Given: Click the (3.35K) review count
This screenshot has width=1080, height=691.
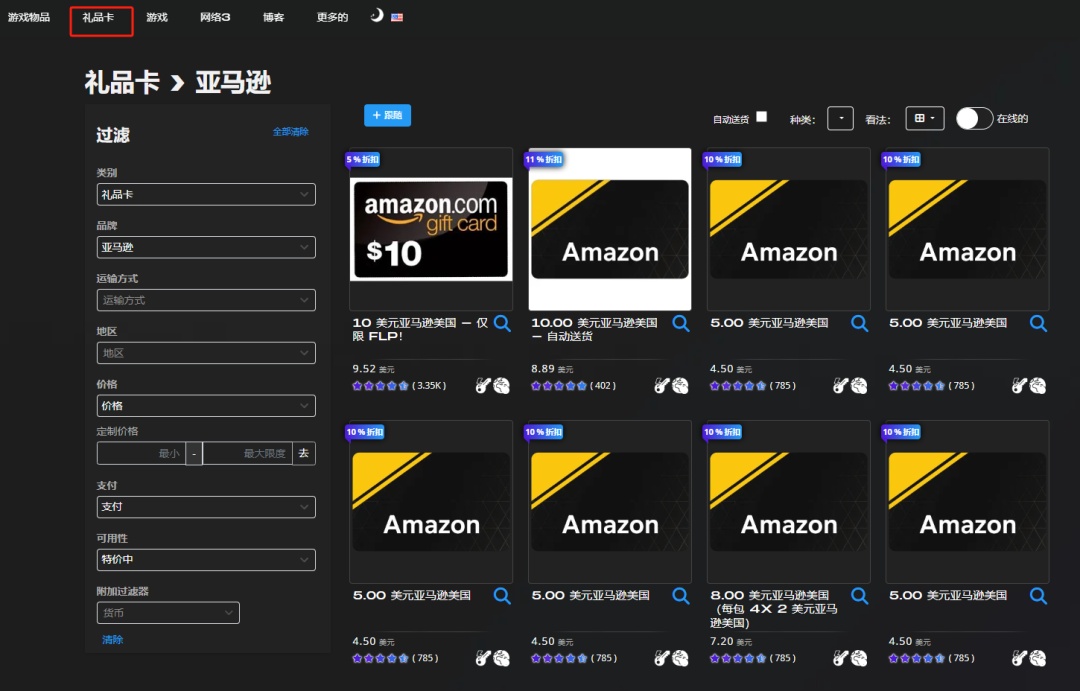Looking at the screenshot, I should point(429,386).
